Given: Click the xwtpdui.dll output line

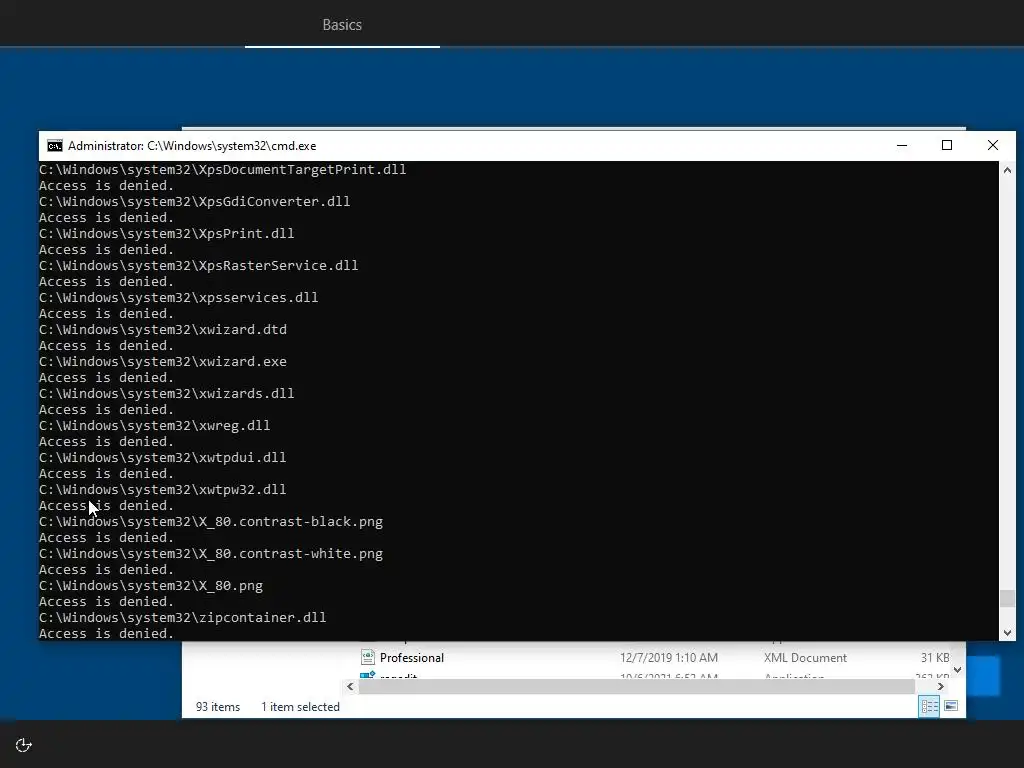Looking at the screenshot, I should pyautogui.click(x=163, y=458).
